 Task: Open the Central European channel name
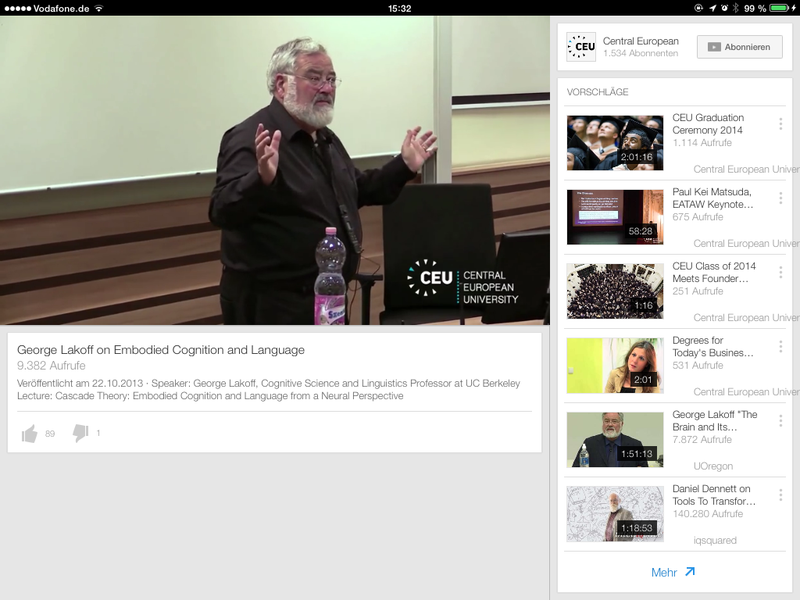tap(640, 41)
